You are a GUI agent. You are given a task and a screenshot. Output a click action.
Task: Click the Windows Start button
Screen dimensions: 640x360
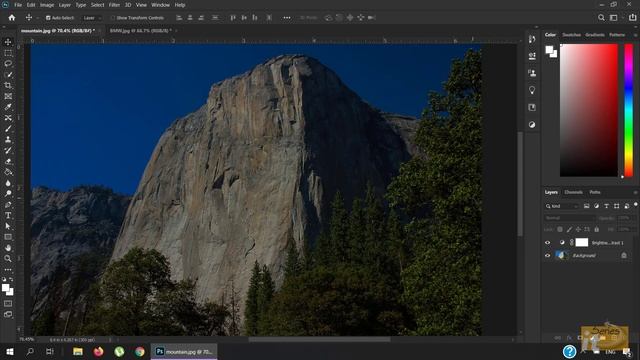coord(10,351)
